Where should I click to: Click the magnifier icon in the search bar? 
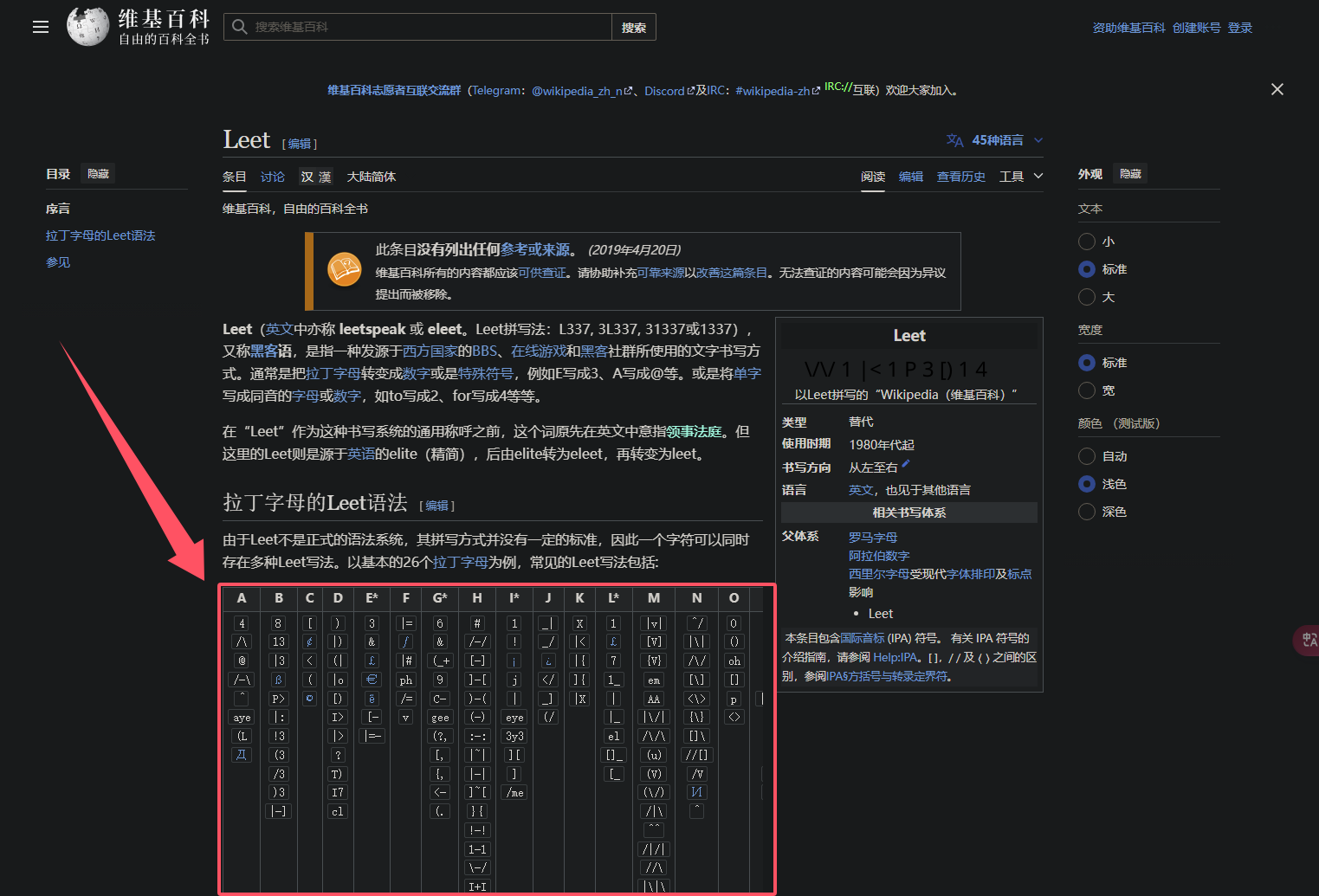(240, 27)
